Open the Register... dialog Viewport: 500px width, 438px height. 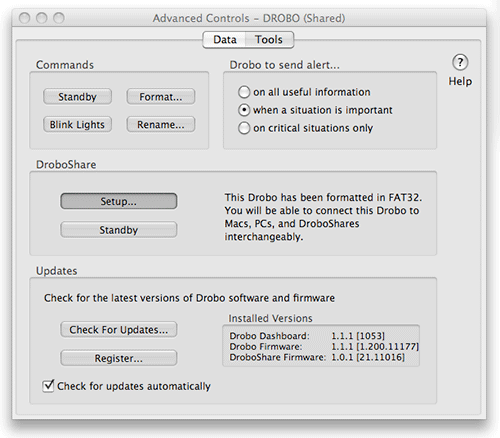click(x=119, y=358)
